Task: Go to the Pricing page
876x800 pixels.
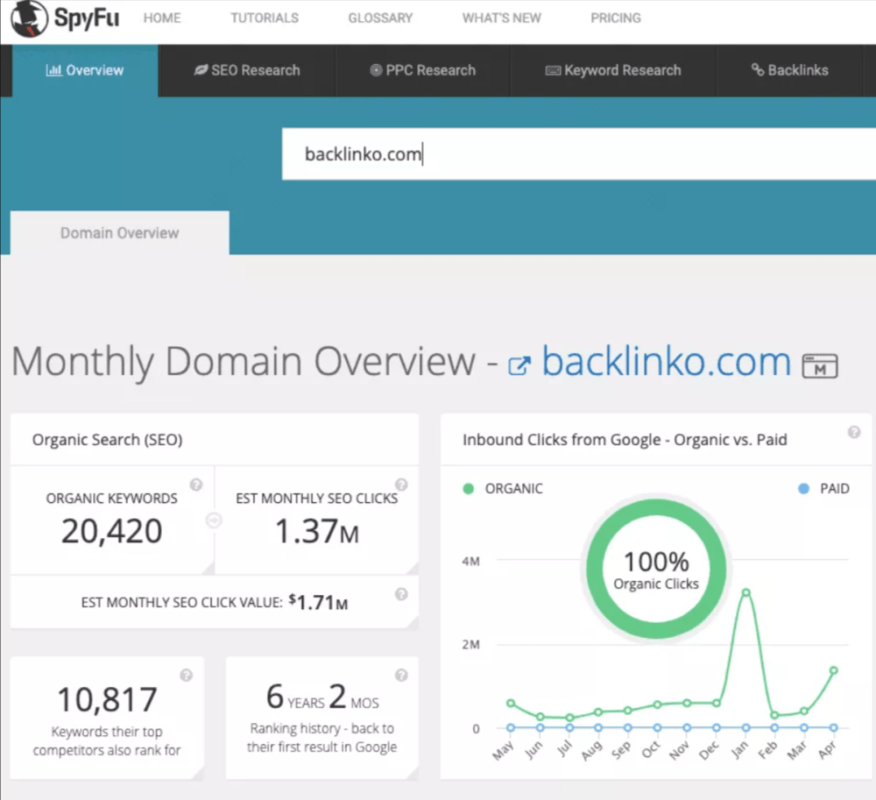Action: [616, 18]
